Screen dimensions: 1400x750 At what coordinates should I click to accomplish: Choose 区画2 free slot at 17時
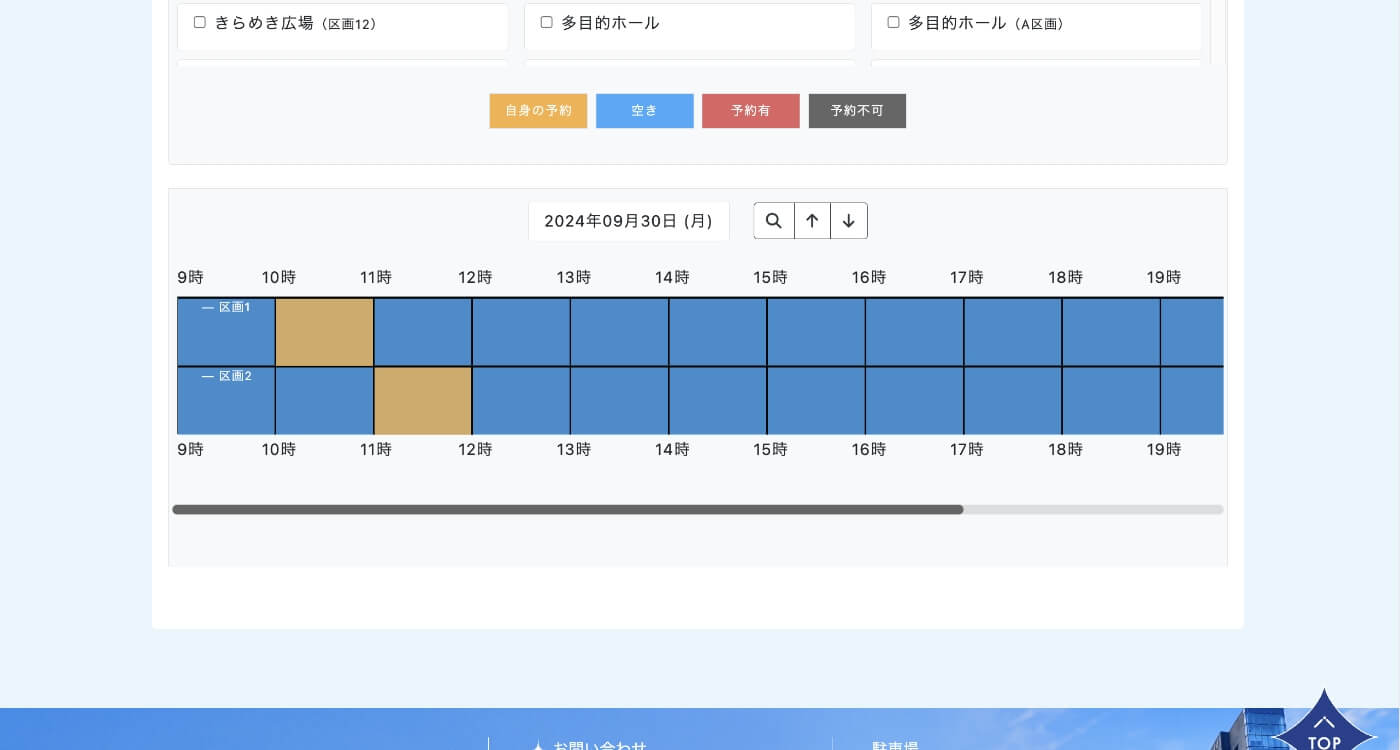point(1012,401)
